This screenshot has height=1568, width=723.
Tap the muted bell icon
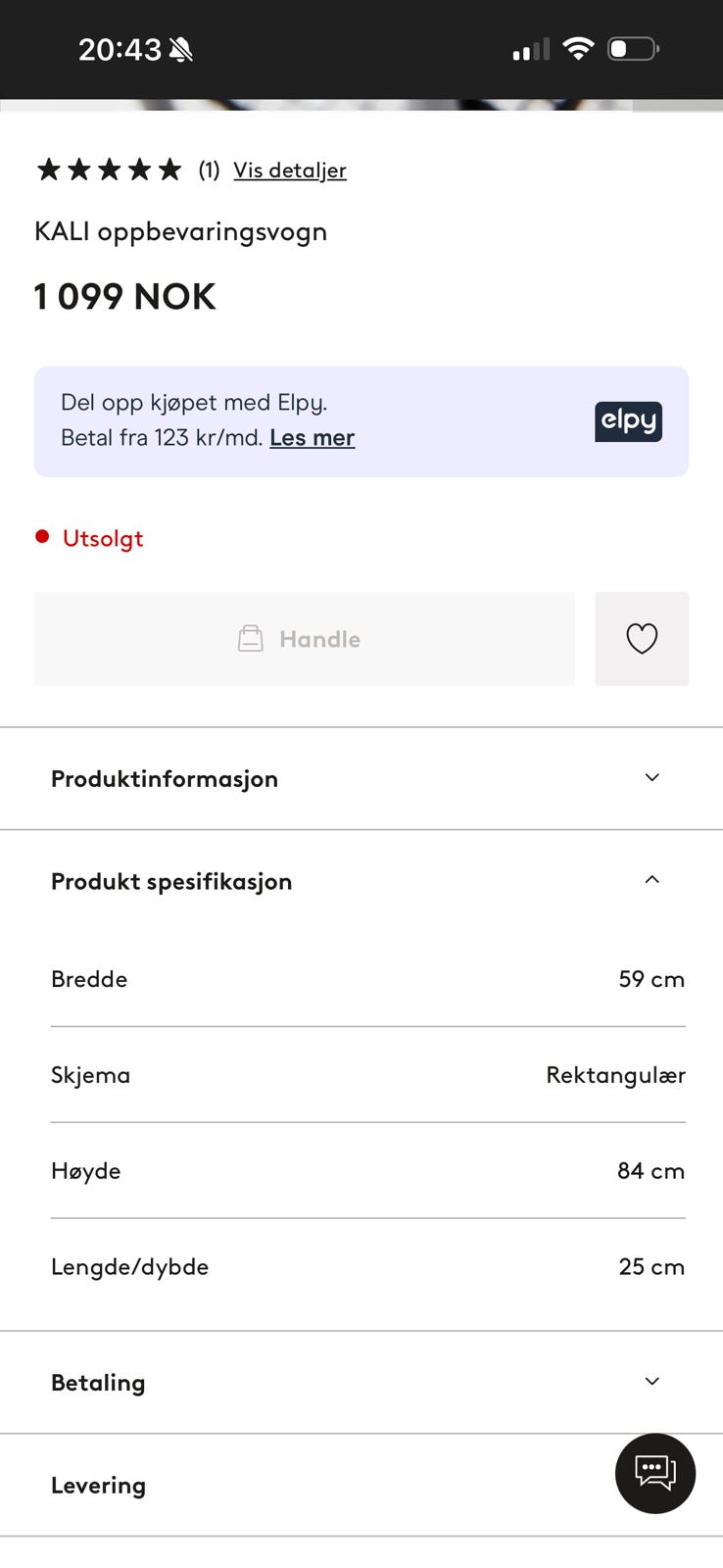click(180, 50)
